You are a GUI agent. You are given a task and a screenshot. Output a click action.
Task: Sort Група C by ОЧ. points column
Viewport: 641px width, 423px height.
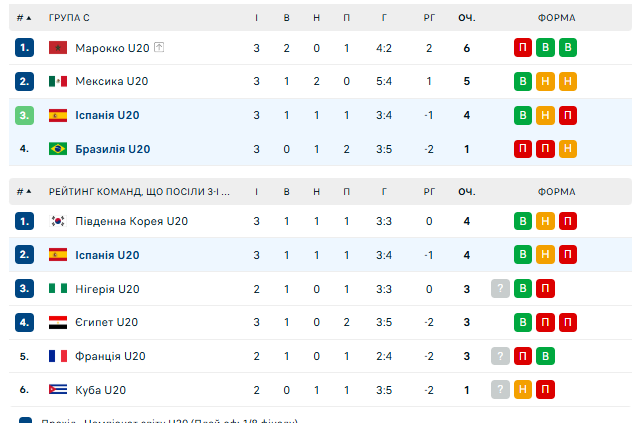(466, 18)
